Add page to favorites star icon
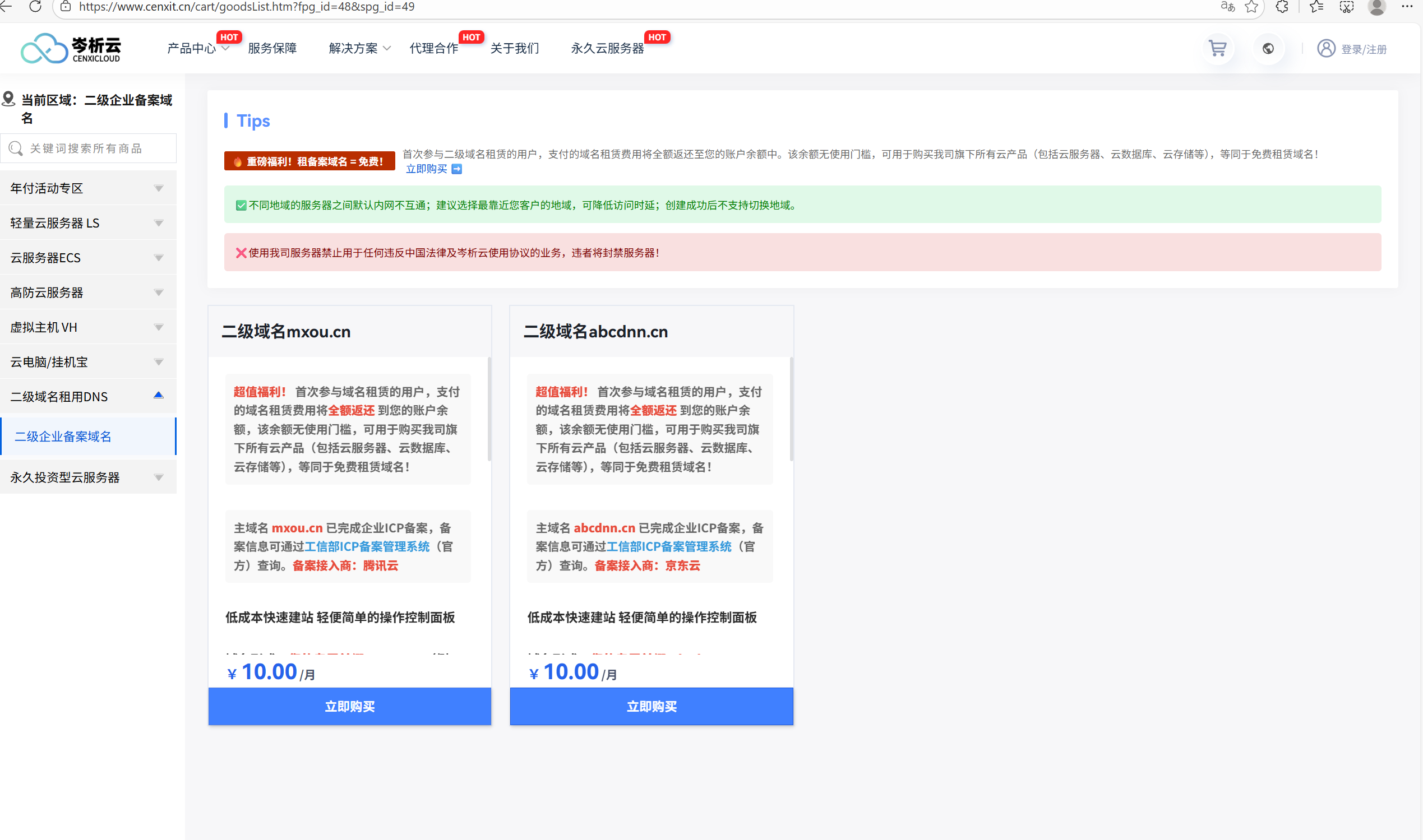Viewport: 1423px width, 840px height. click(x=1251, y=7)
